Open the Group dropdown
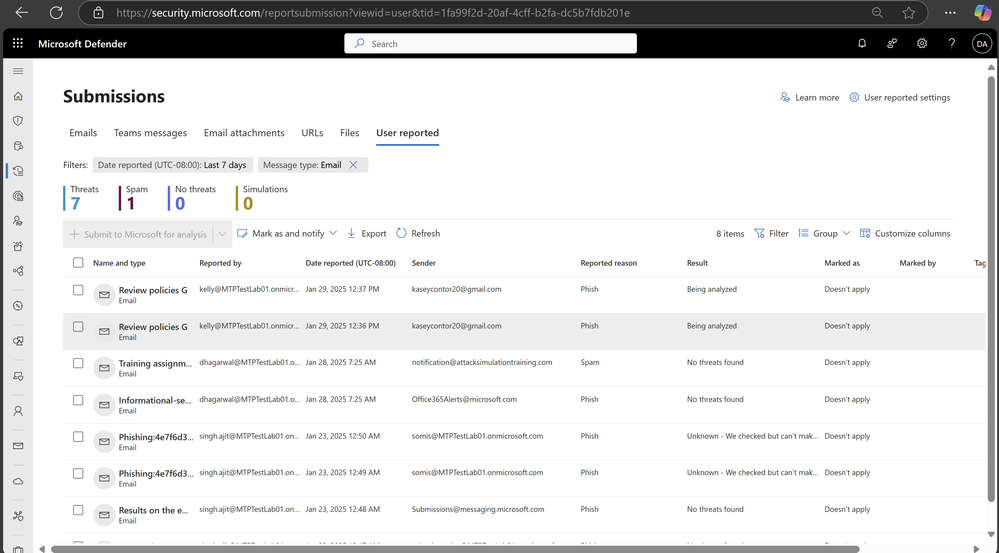This screenshot has height=553, width=999. (824, 233)
